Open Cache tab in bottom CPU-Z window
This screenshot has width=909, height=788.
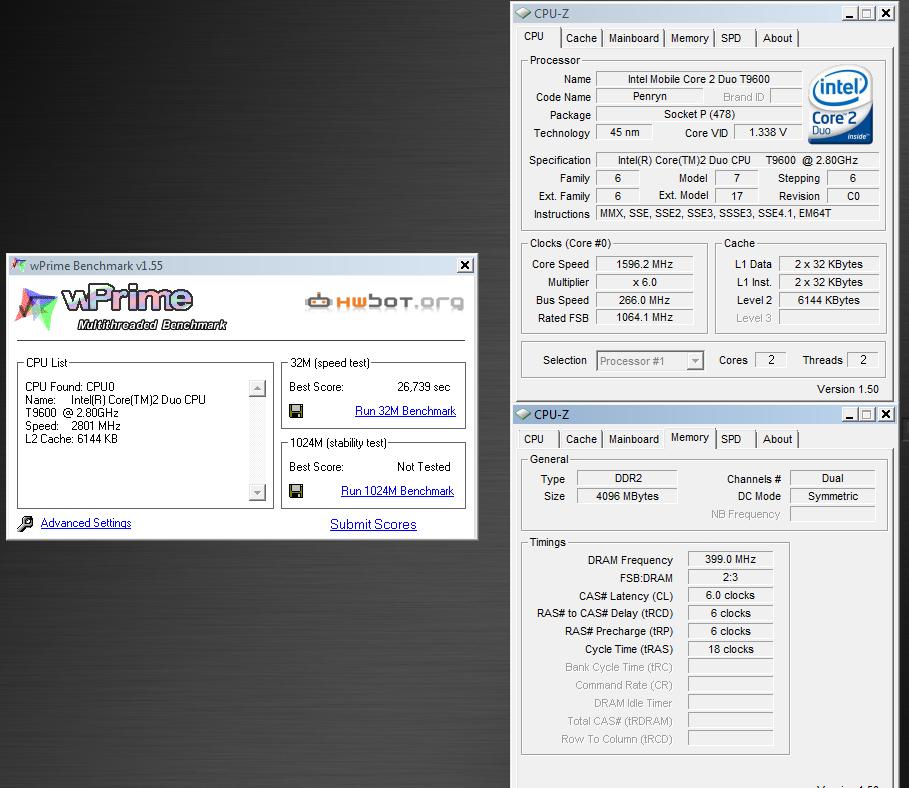point(581,440)
